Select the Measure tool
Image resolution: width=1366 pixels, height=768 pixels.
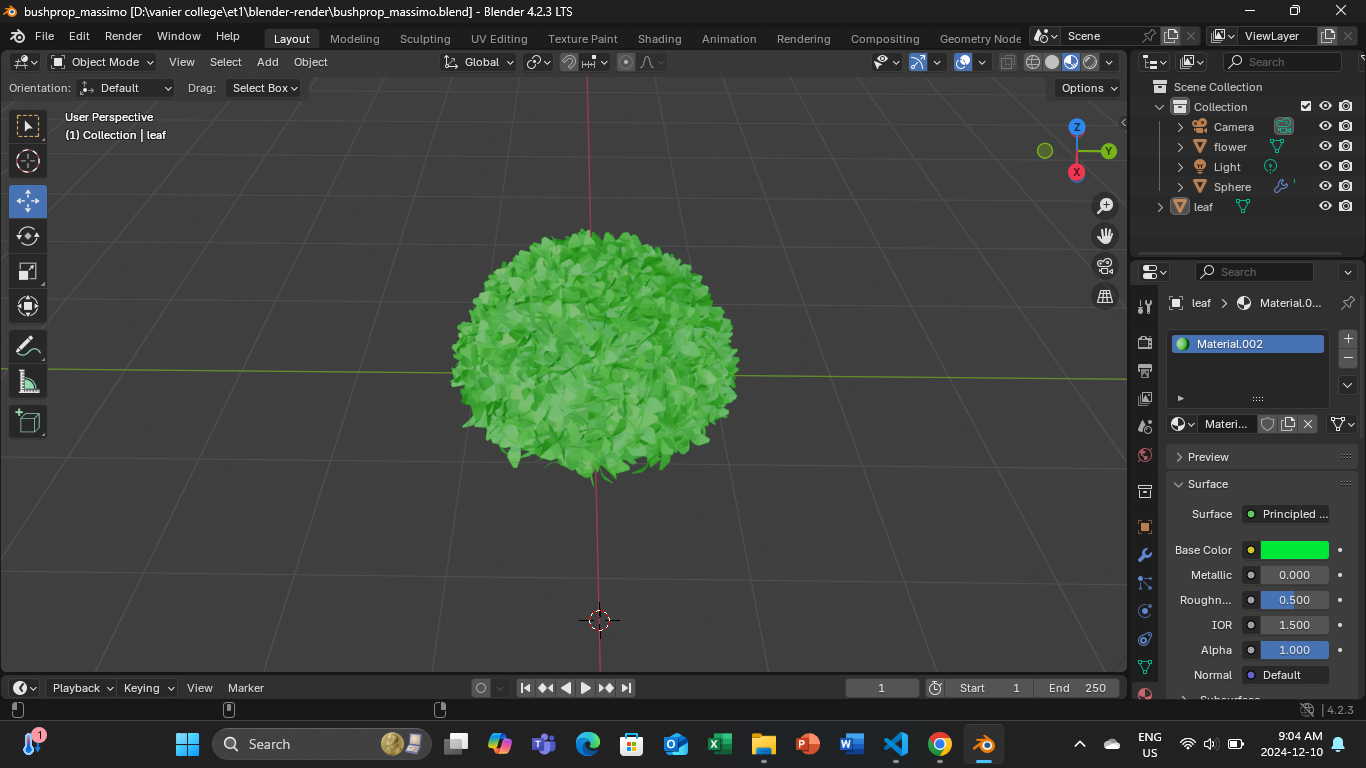pyautogui.click(x=28, y=382)
